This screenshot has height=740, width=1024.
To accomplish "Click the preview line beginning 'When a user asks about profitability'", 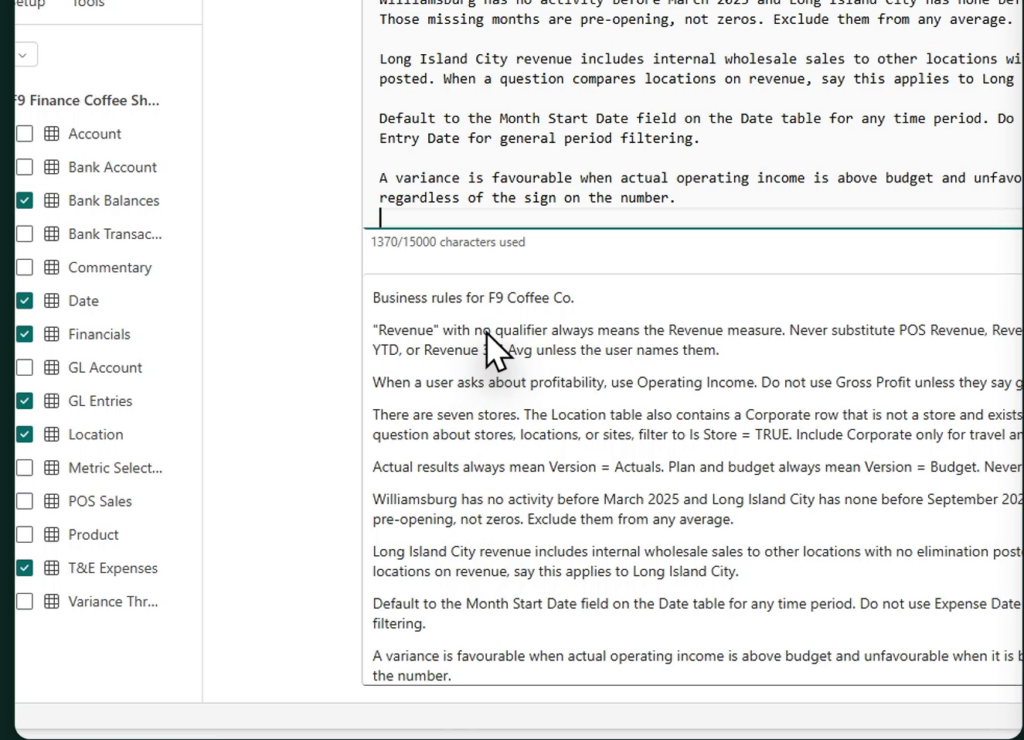I will 697,383.
